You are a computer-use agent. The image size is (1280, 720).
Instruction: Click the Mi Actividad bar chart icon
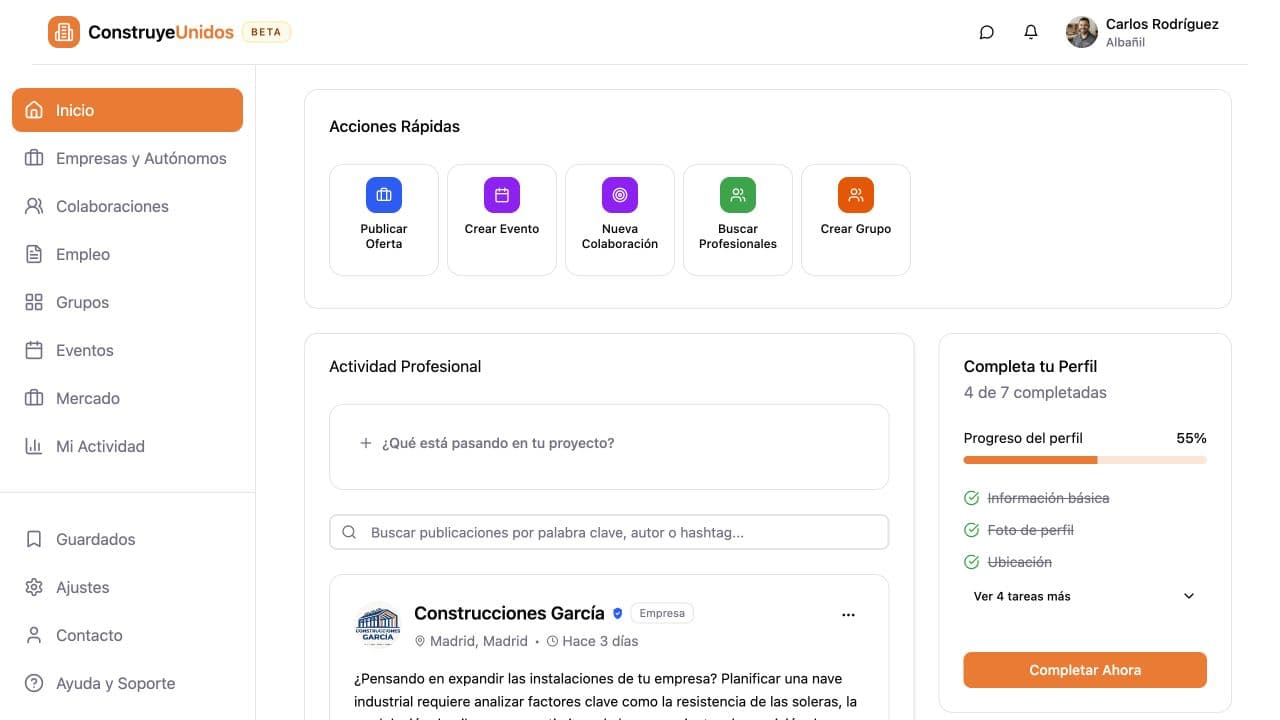click(x=34, y=446)
